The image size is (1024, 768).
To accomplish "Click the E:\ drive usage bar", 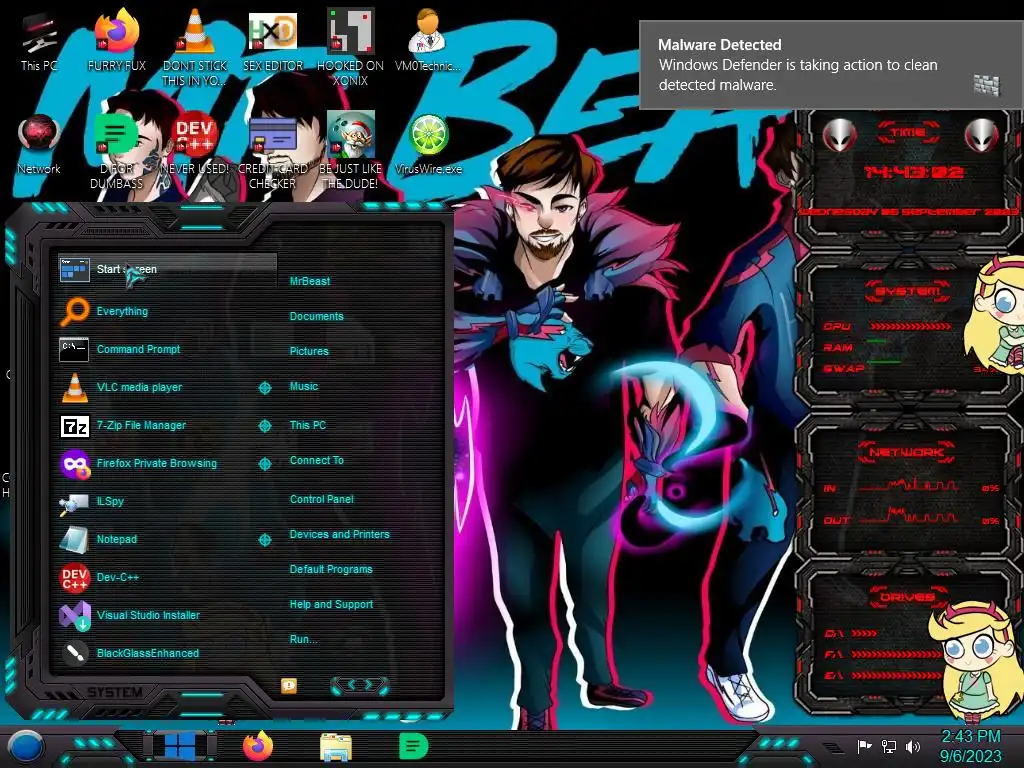I will coord(897,675).
